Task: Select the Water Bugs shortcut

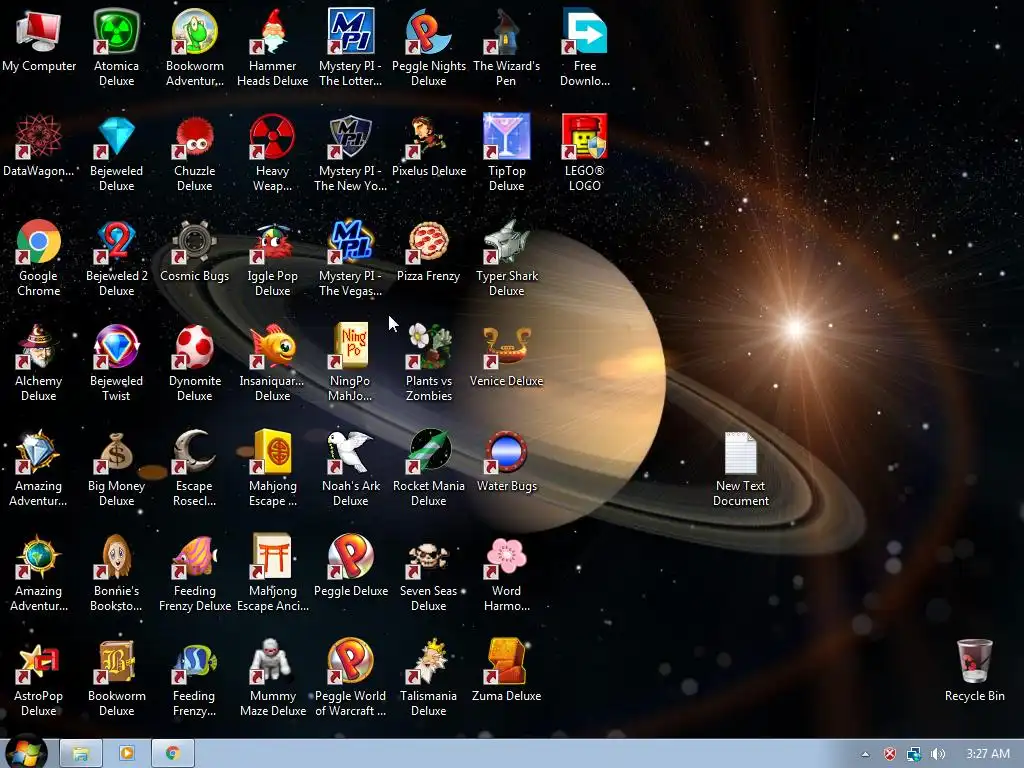Action: tap(506, 453)
